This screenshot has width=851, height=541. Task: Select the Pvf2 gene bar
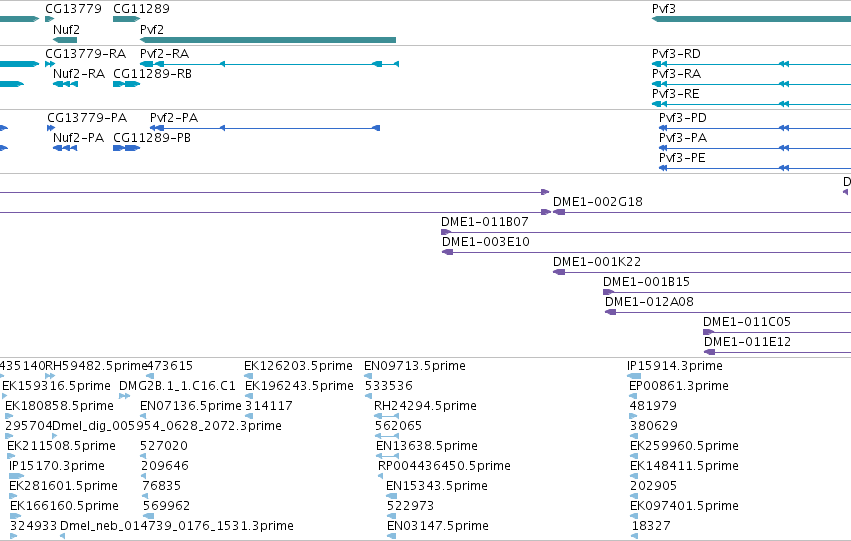click(268, 40)
